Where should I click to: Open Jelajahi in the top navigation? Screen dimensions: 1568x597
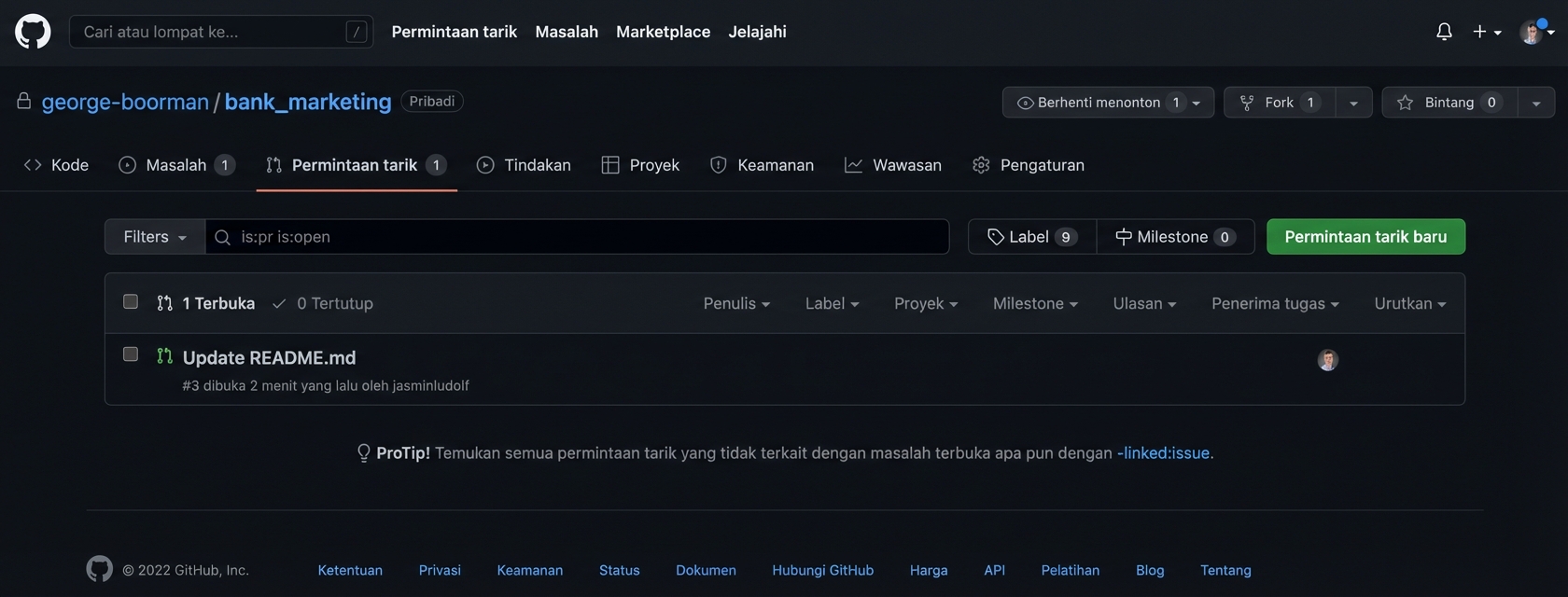pos(757,32)
